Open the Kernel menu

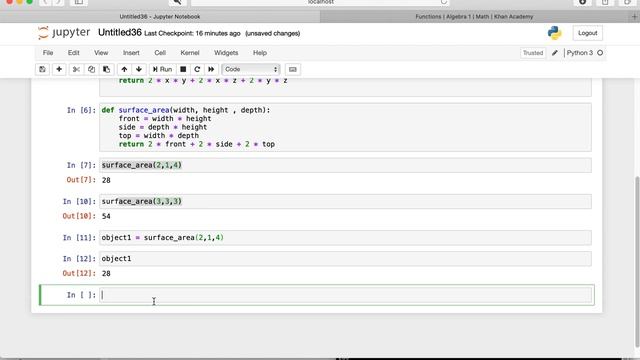pos(190,53)
